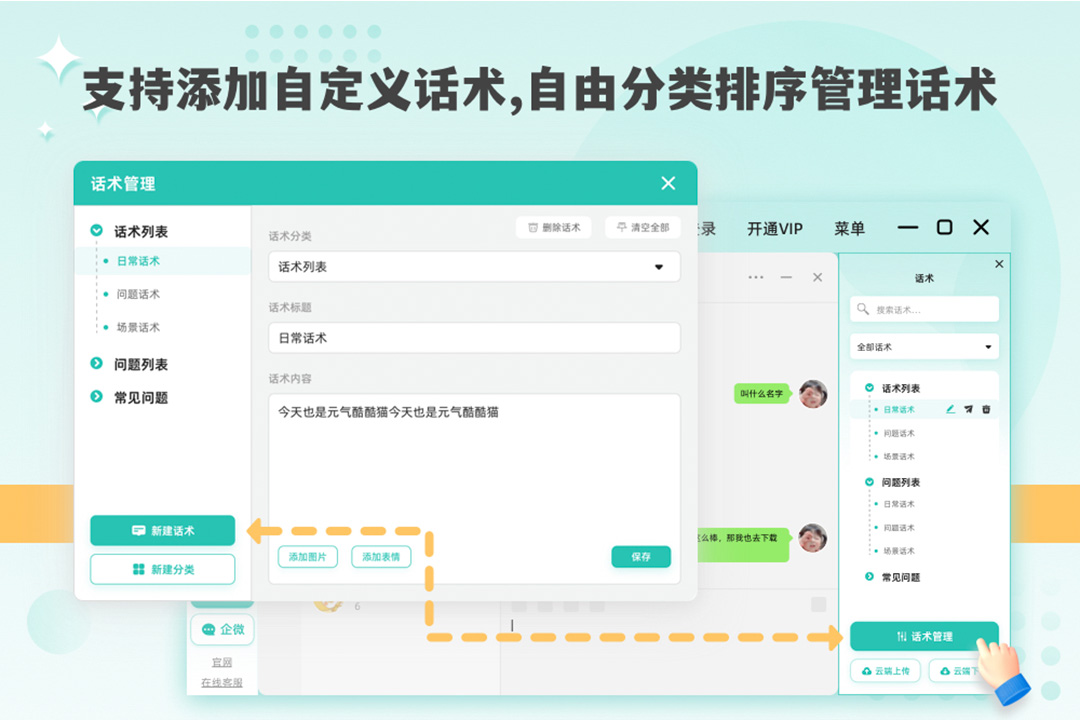Click the cloud icon on 云端上传
The width and height of the screenshot is (1080, 720).
867,670
